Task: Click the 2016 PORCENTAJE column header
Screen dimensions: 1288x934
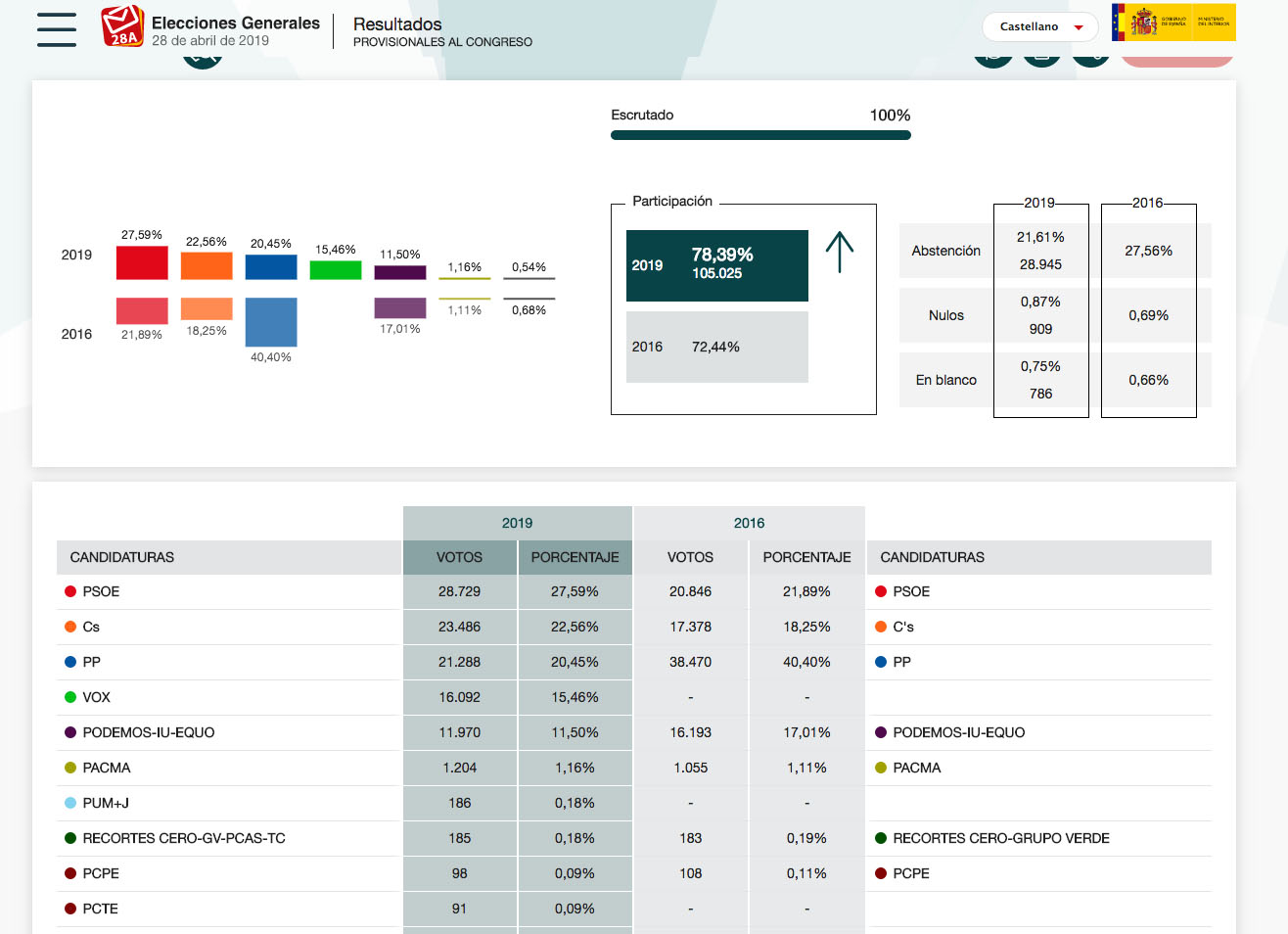Action: click(x=807, y=557)
